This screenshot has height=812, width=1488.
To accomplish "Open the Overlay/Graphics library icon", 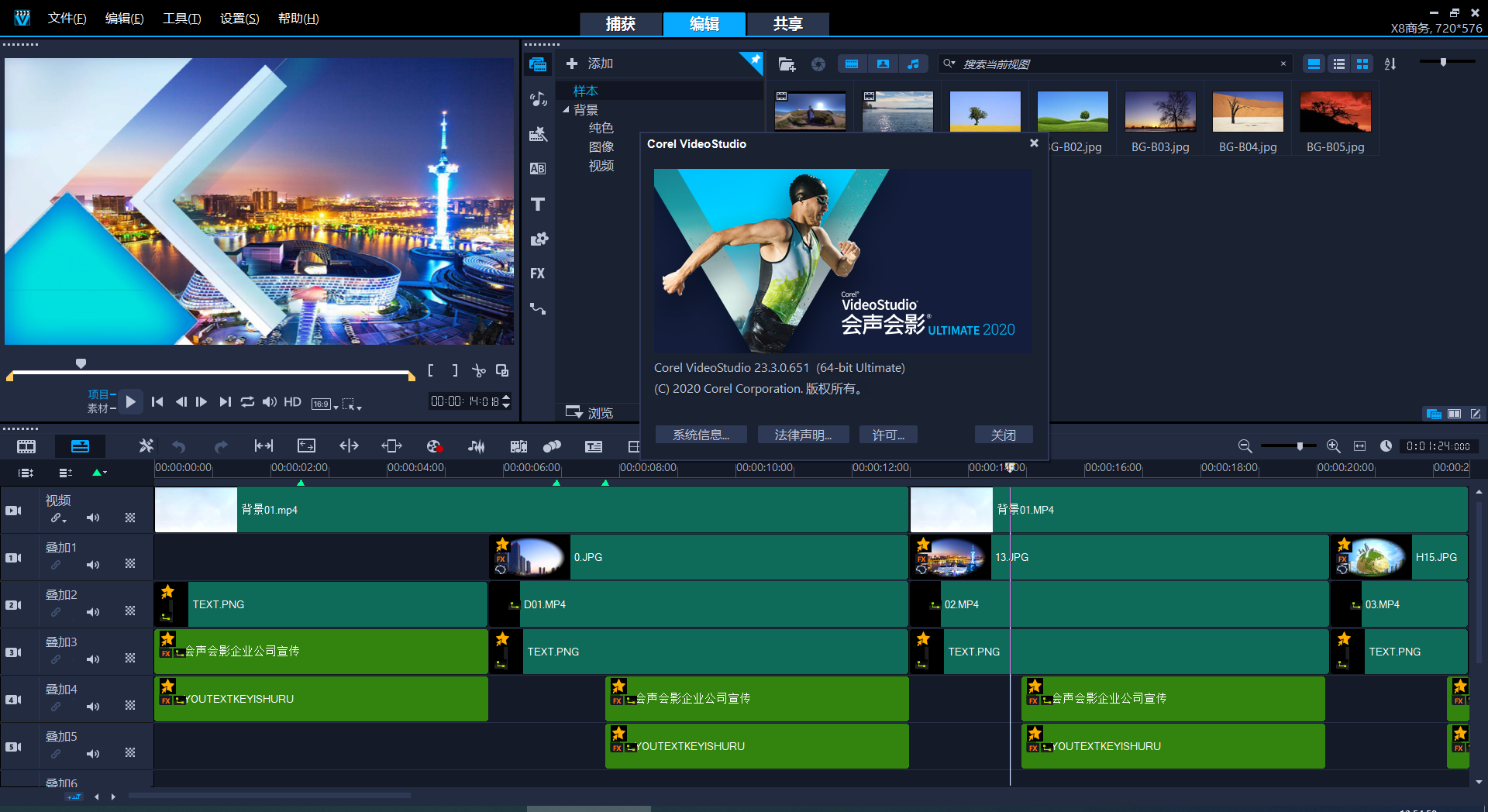I will pyautogui.click(x=538, y=239).
